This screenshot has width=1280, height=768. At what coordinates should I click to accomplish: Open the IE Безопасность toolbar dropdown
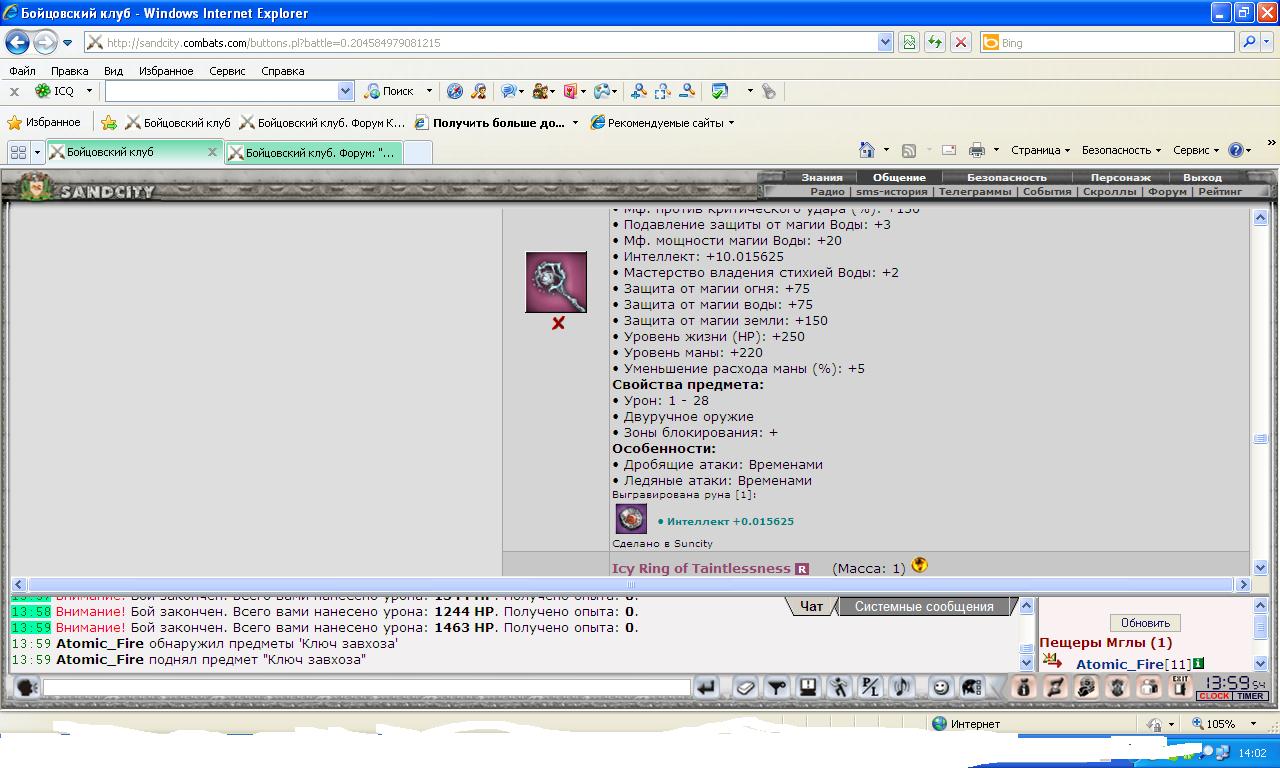[1121, 150]
